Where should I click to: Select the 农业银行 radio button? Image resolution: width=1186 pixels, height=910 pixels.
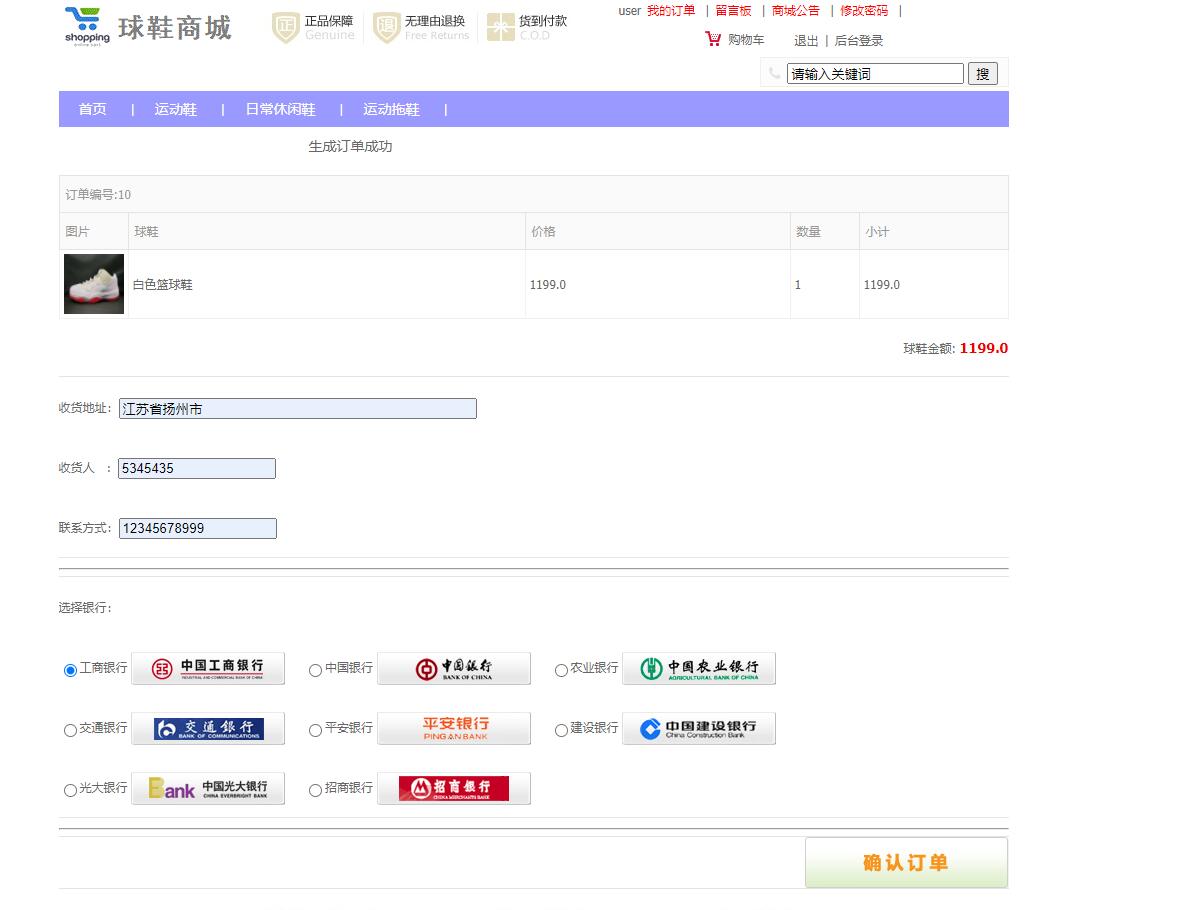pos(561,670)
